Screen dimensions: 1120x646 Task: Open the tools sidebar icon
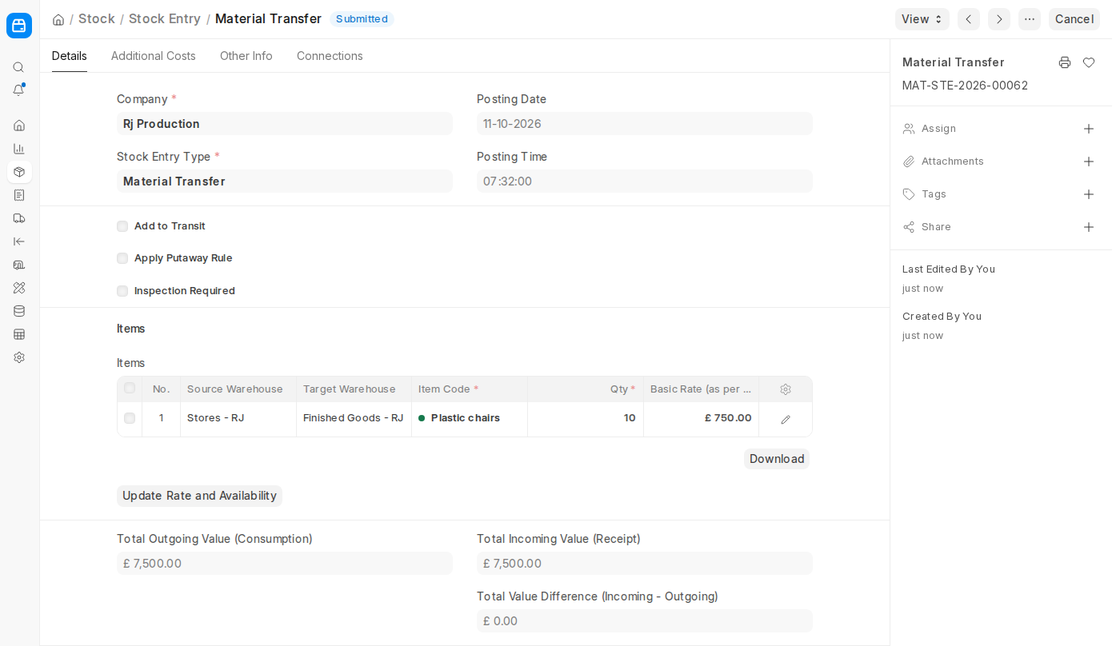[x=19, y=288]
